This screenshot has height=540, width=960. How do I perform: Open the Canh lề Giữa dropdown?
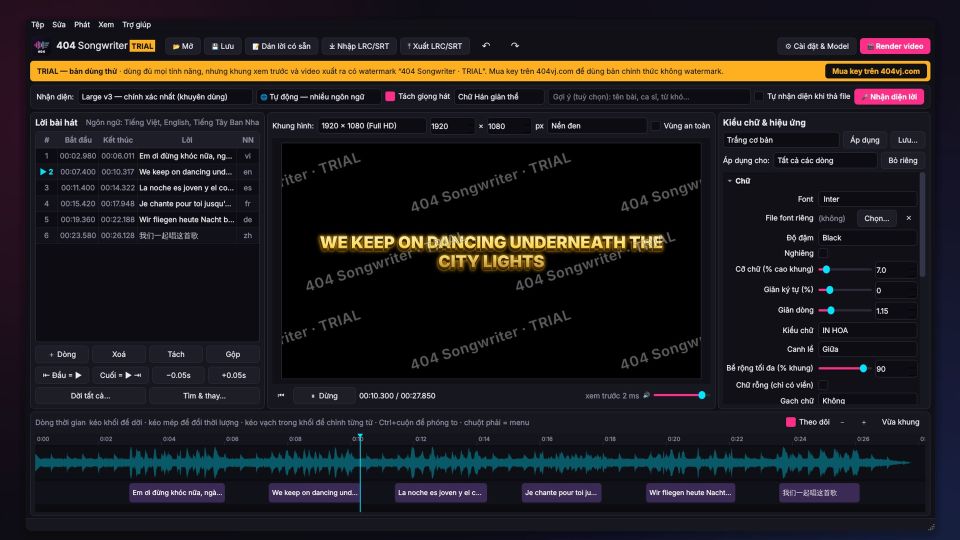pyautogui.click(x=868, y=349)
